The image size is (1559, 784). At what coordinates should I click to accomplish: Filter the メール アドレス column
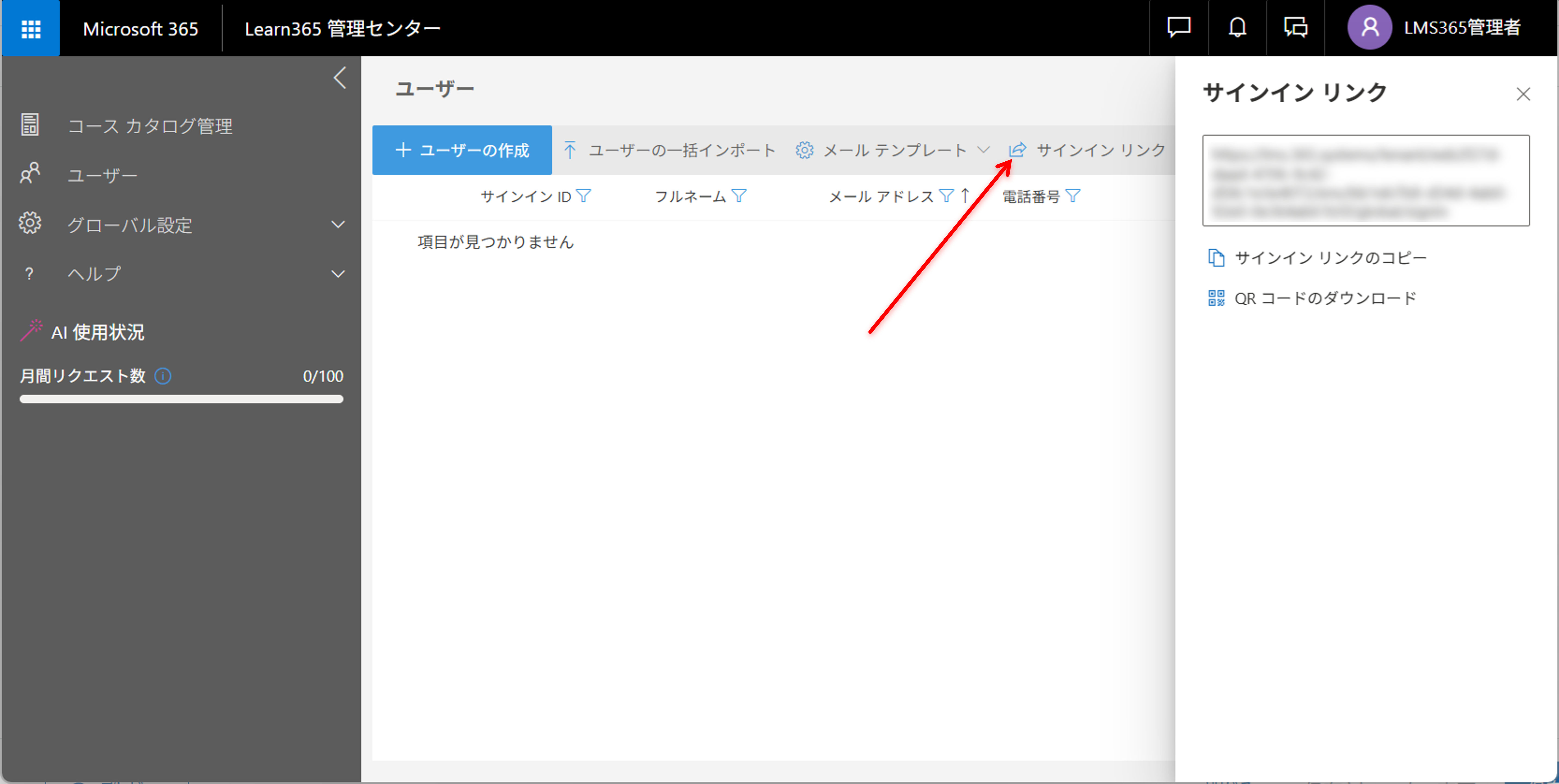pos(946,195)
